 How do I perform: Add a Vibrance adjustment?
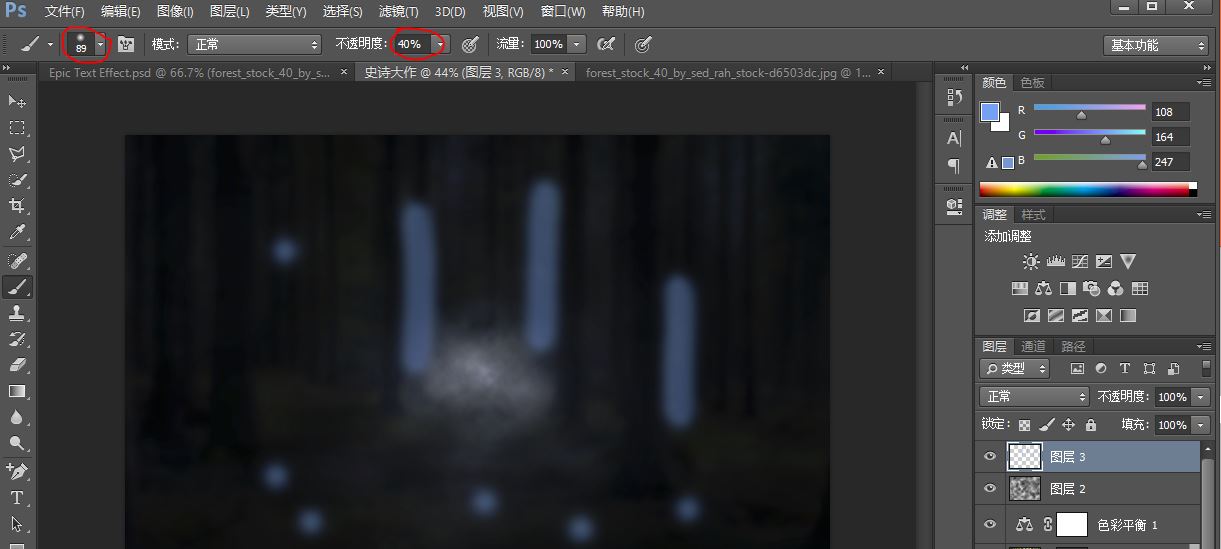click(1128, 262)
